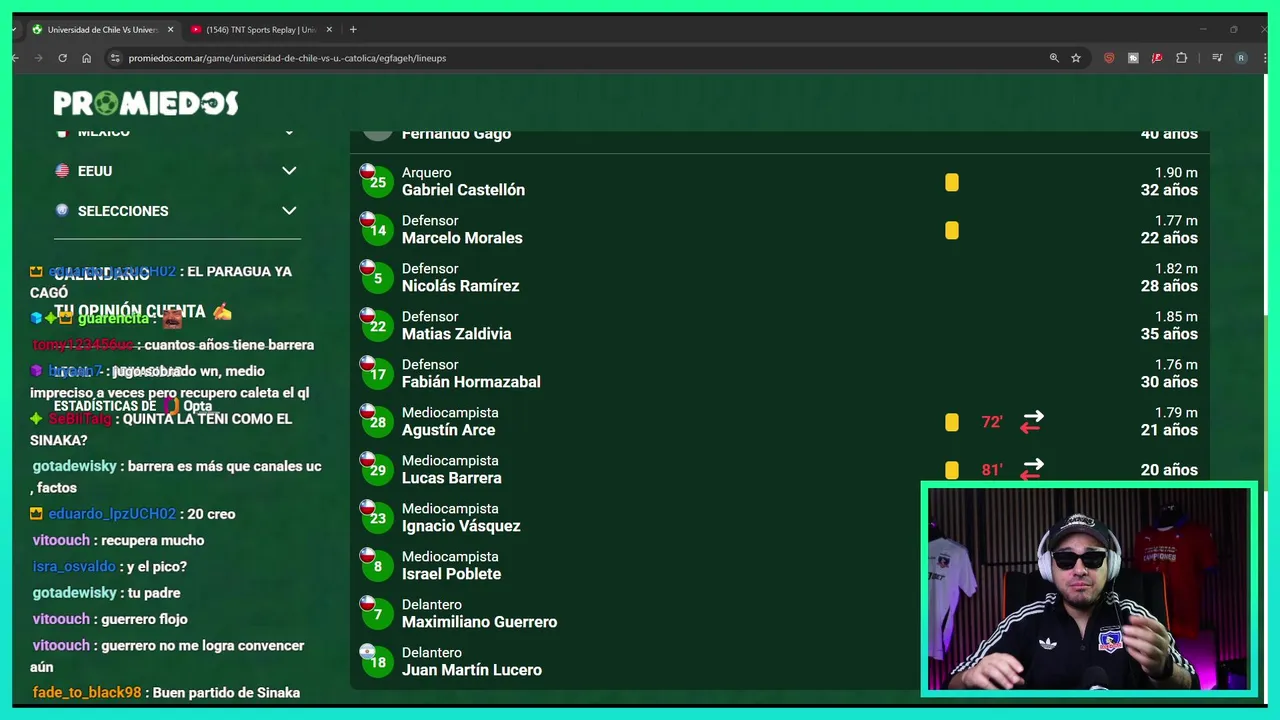Image resolution: width=1280 pixels, height=720 pixels.
Task: Click Fabián Hormazabal's number 17 badge
Action: click(377, 373)
